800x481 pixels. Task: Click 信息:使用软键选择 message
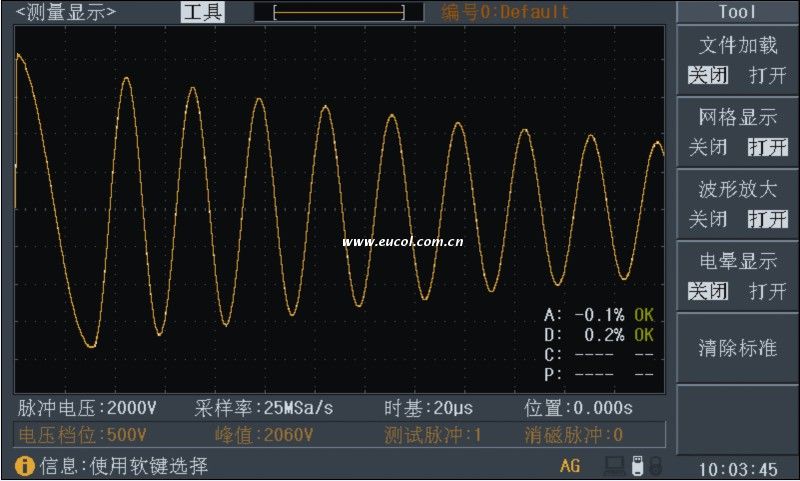[124, 466]
